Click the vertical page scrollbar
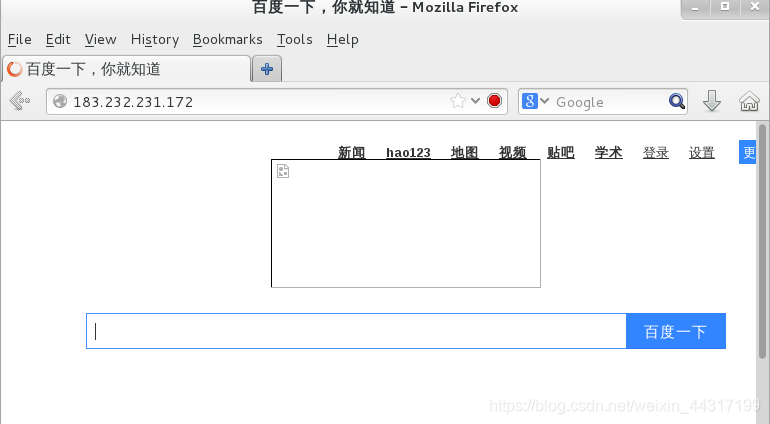This screenshot has width=770, height=424. [762, 241]
